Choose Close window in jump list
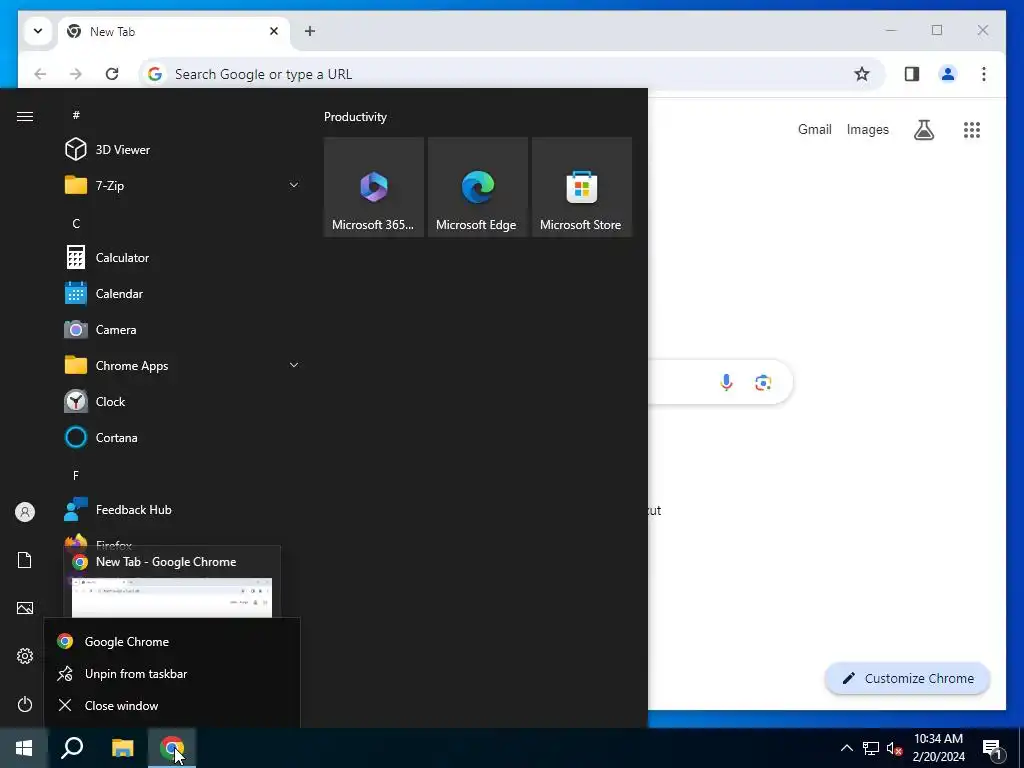The image size is (1024, 768). (x=172, y=705)
